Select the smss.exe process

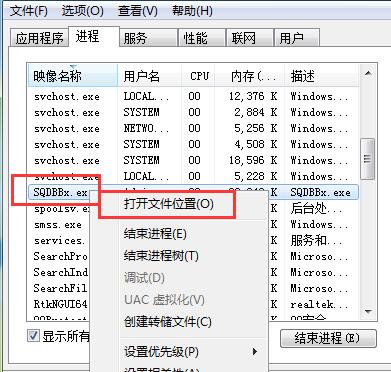(x=58, y=225)
